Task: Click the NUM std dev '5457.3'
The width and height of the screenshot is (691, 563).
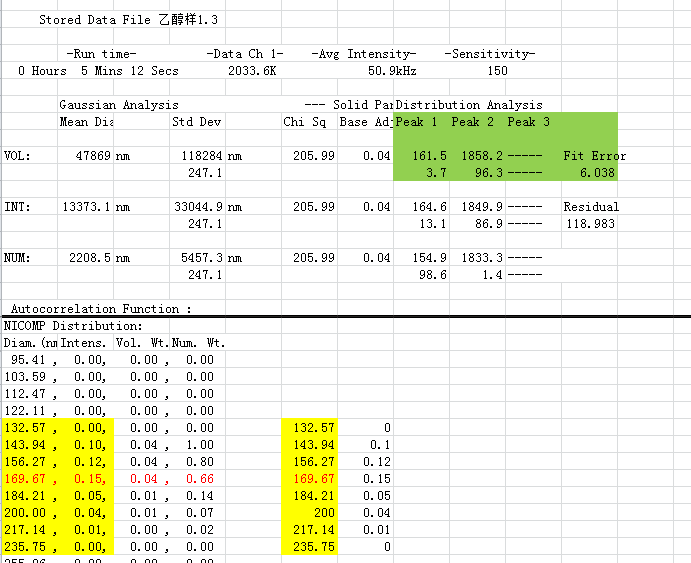Action: (202, 258)
